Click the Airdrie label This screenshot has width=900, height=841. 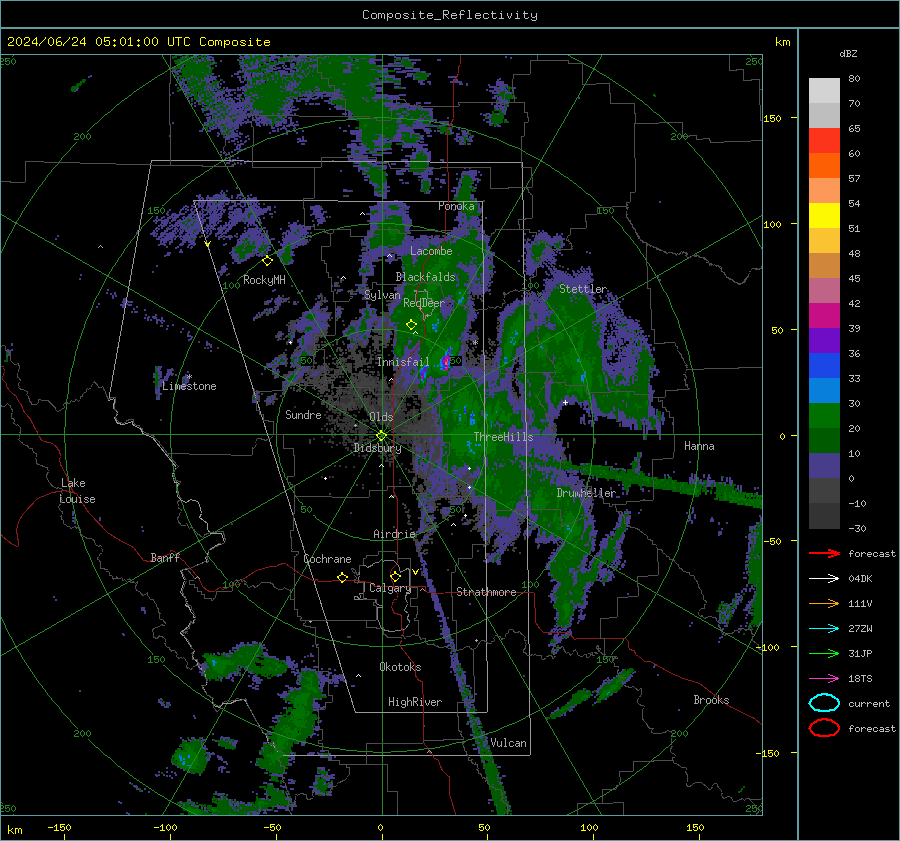(x=394, y=534)
